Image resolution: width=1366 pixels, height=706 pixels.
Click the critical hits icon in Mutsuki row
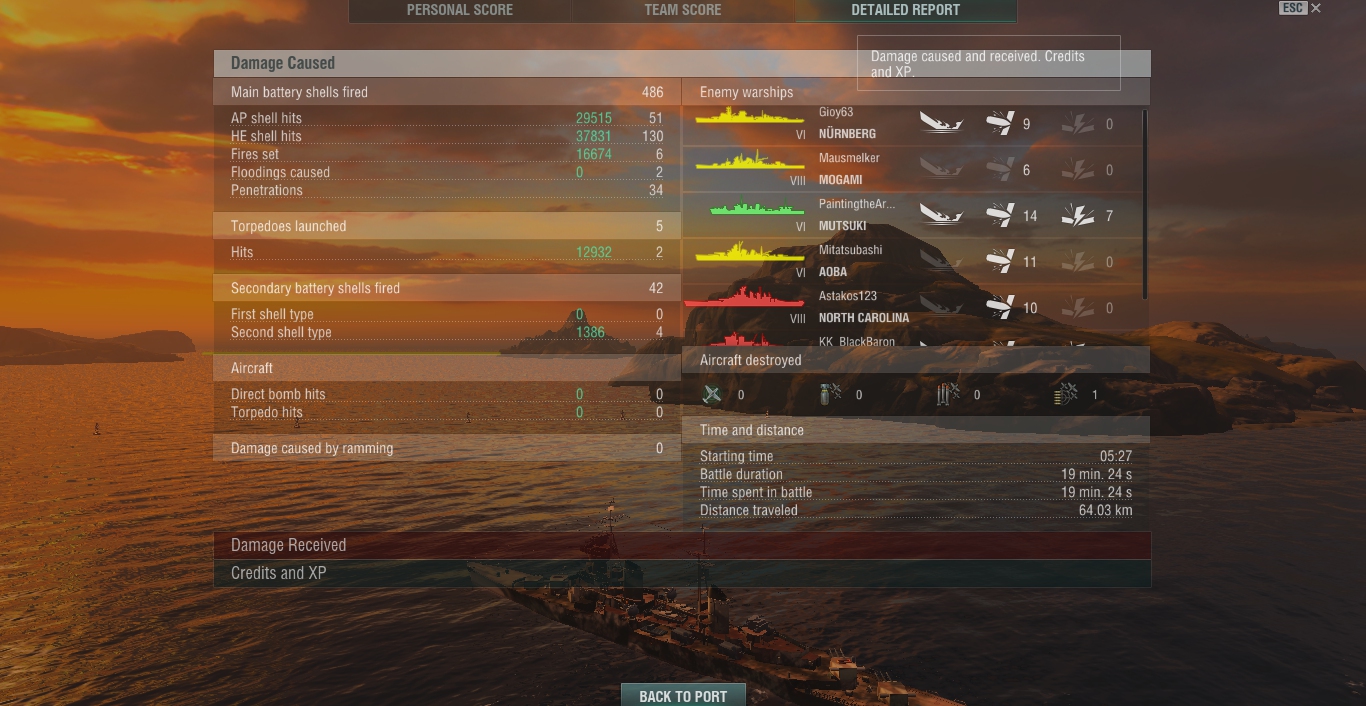click(x=1078, y=215)
